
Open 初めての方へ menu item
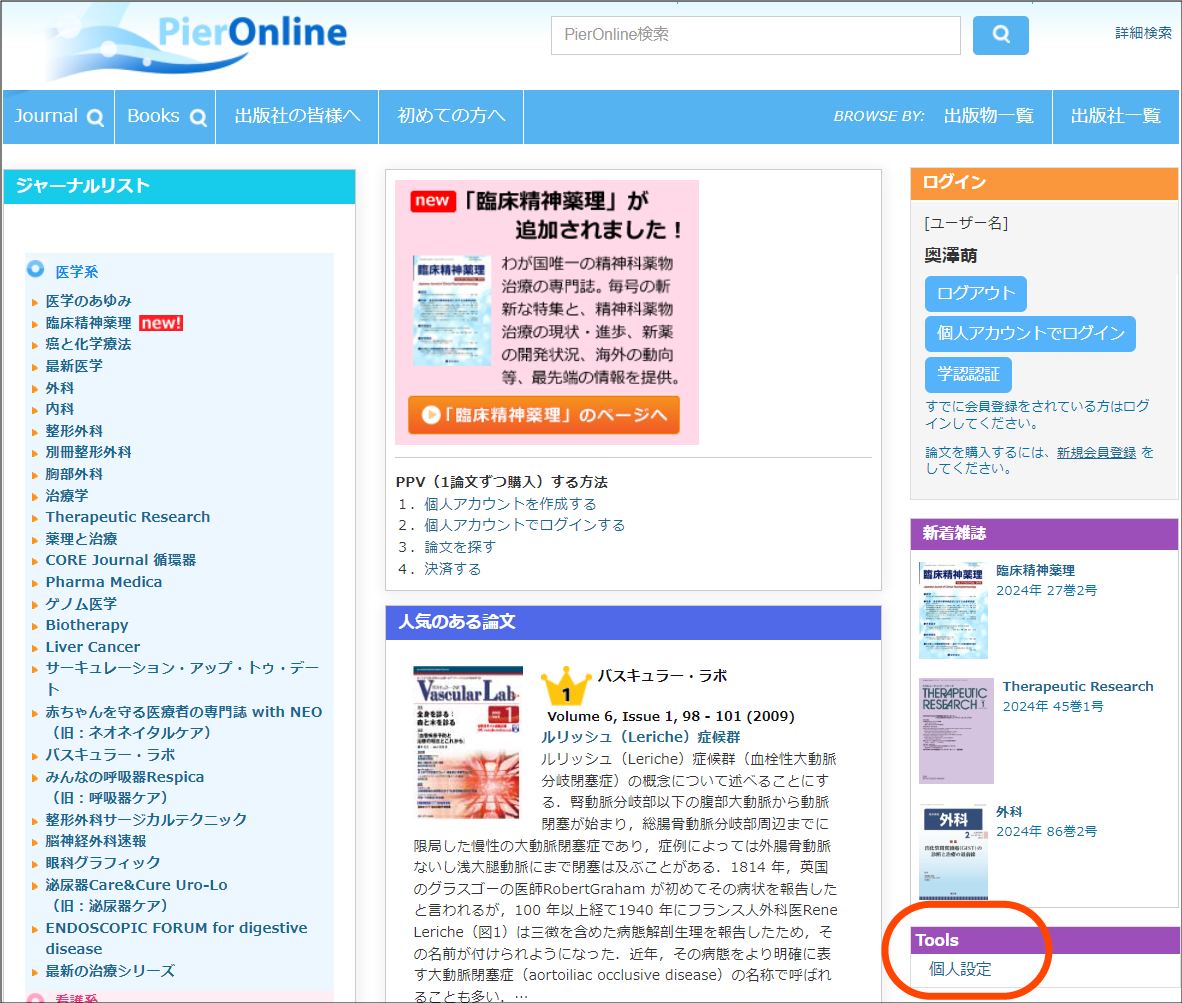click(451, 116)
